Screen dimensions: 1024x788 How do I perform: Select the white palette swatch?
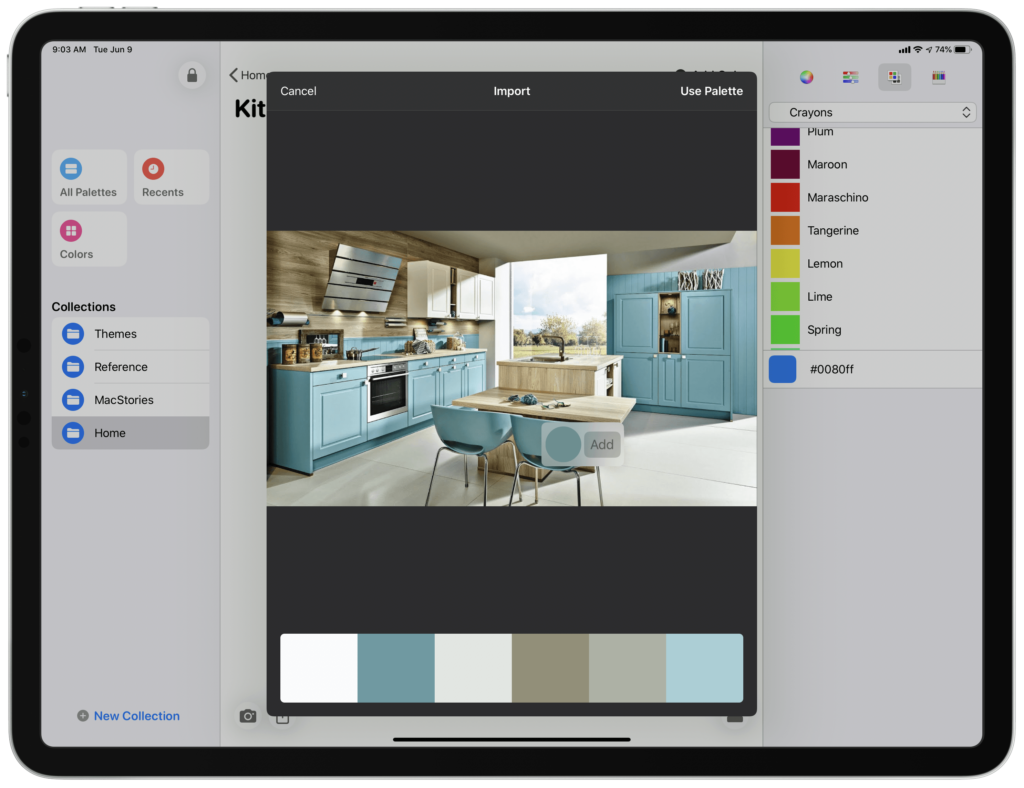(x=319, y=668)
